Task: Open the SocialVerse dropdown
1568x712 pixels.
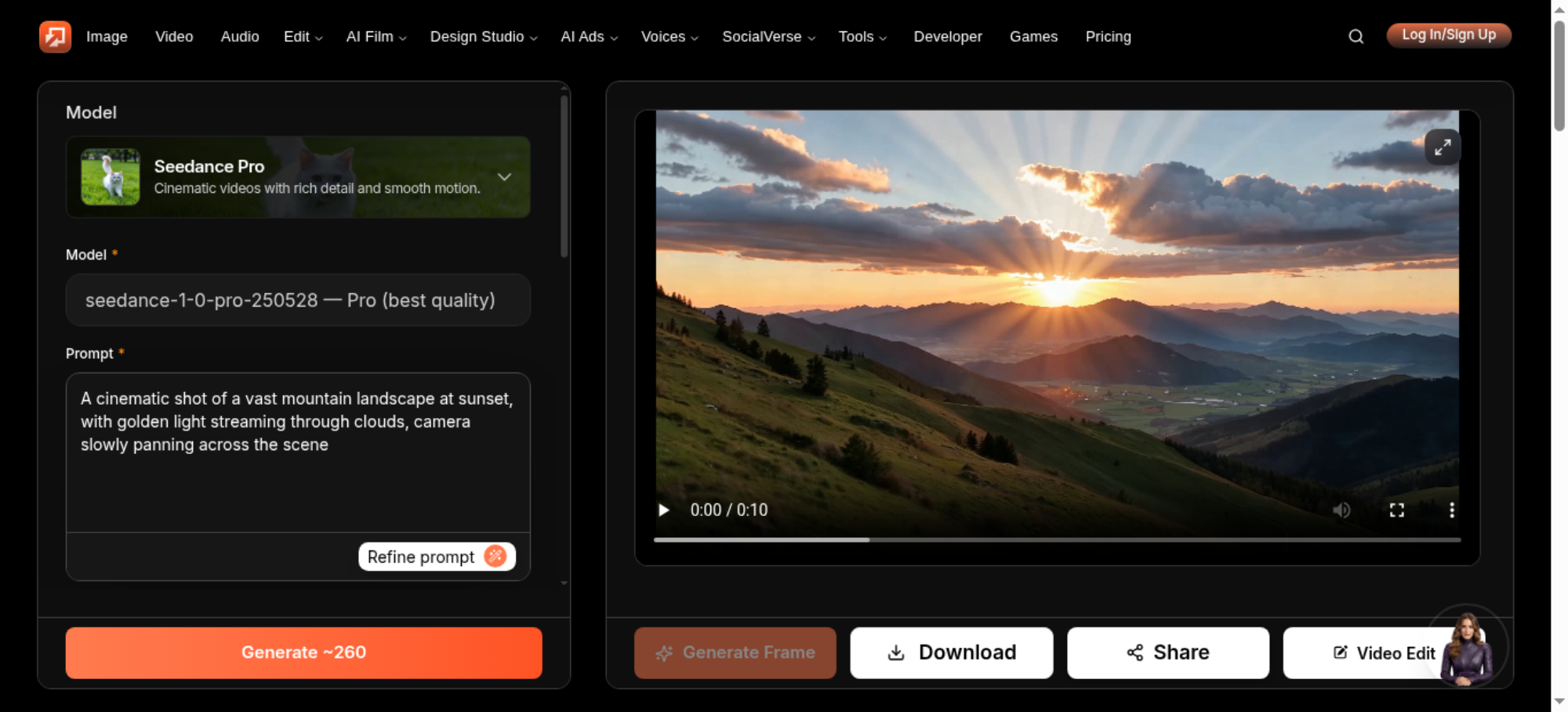Action: coord(768,37)
